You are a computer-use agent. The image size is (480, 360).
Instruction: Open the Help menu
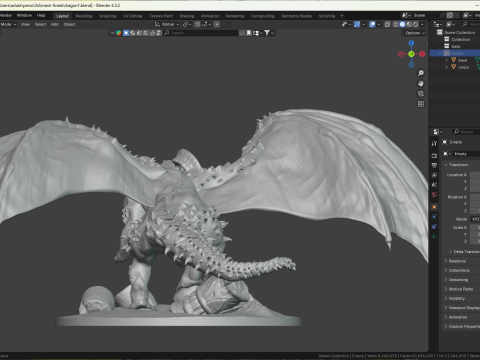[41, 15]
